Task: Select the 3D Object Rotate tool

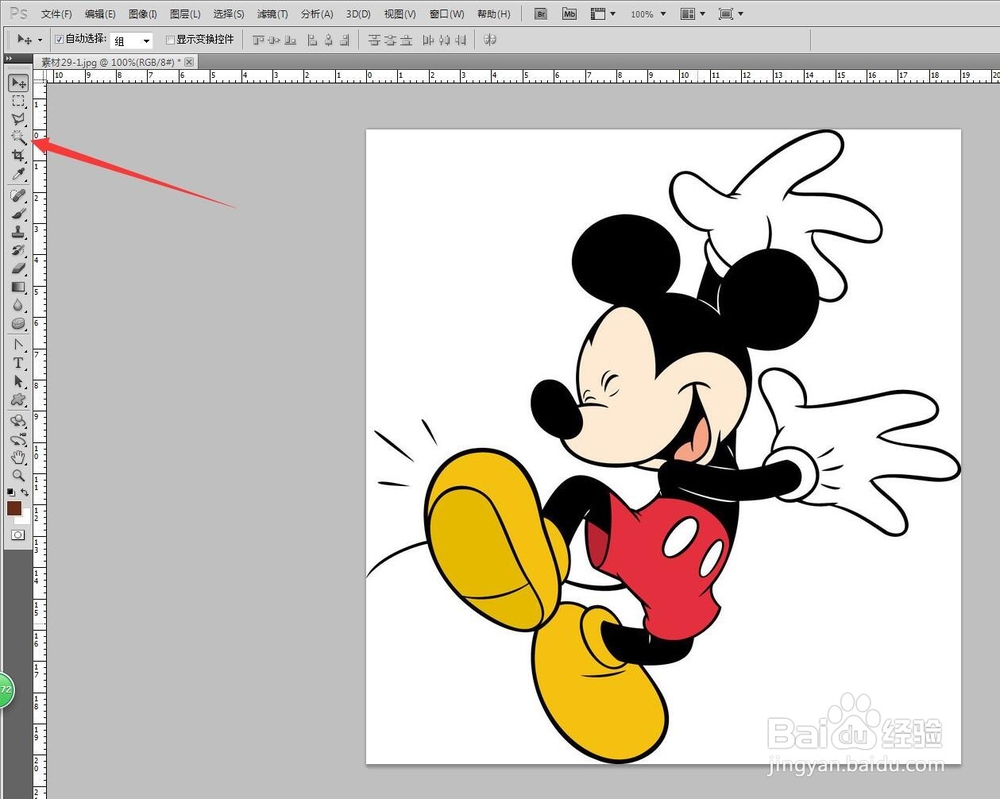Action: [18, 421]
